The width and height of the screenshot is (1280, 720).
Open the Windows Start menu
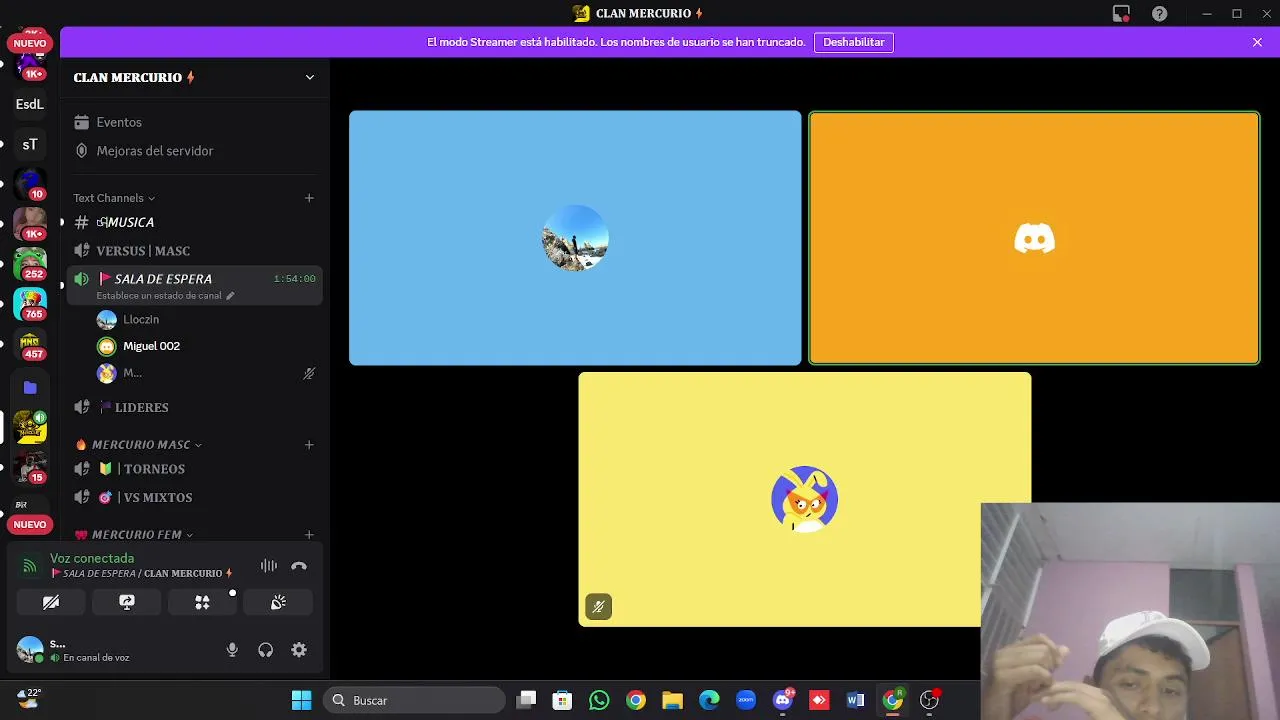click(301, 701)
